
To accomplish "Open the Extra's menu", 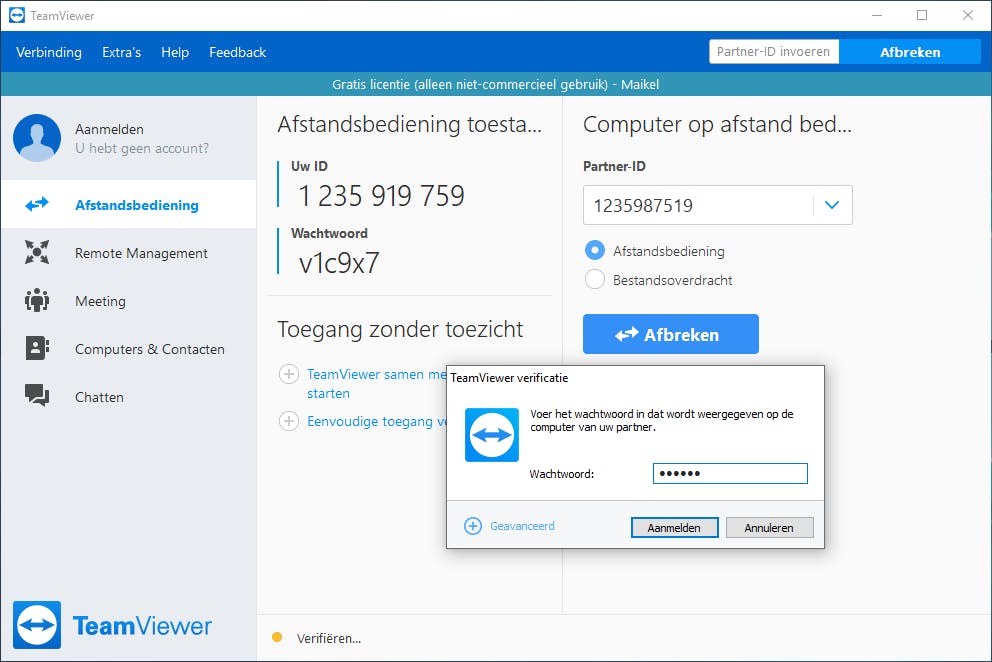I will [x=121, y=52].
